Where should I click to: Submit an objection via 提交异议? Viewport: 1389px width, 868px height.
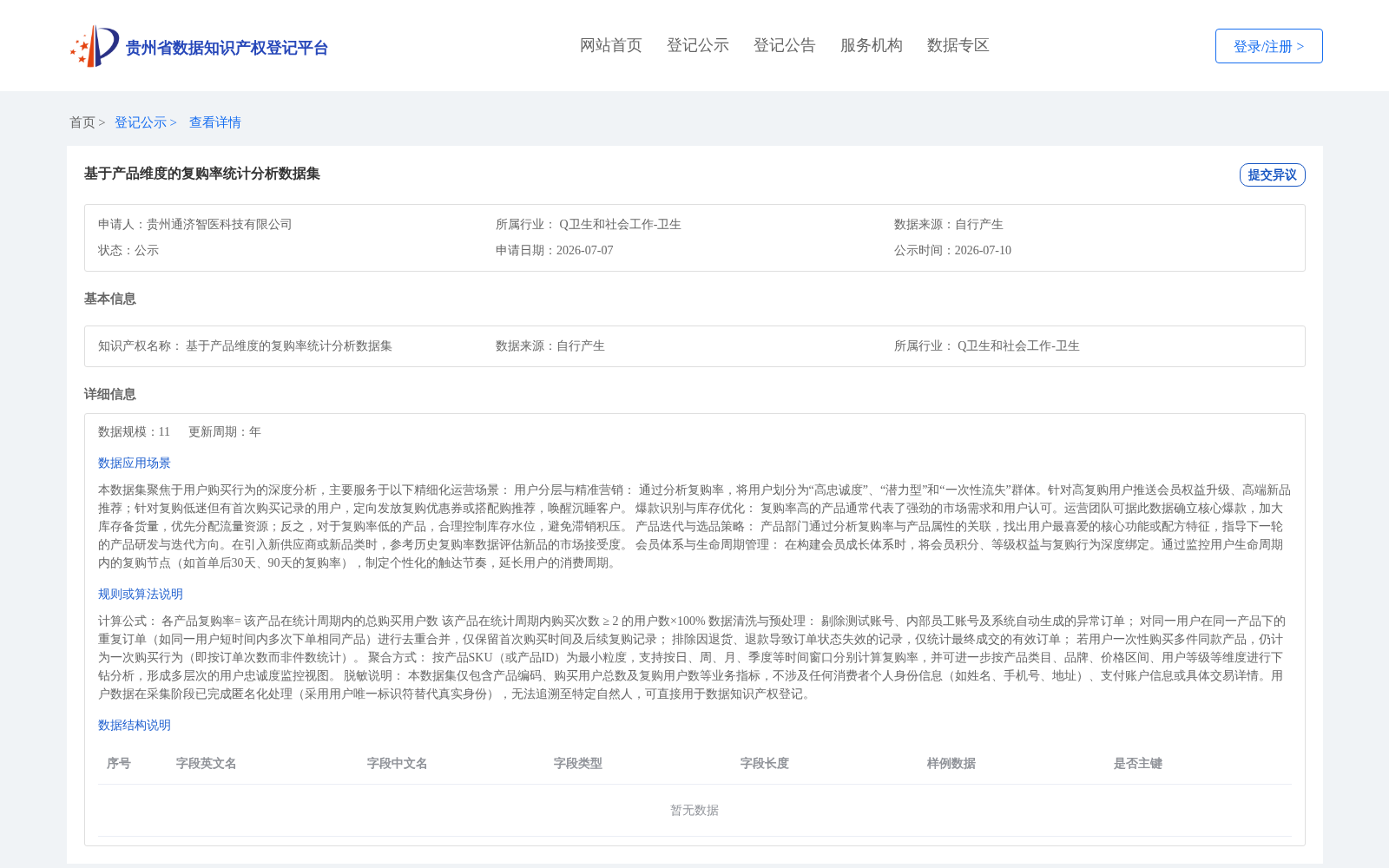(1272, 174)
